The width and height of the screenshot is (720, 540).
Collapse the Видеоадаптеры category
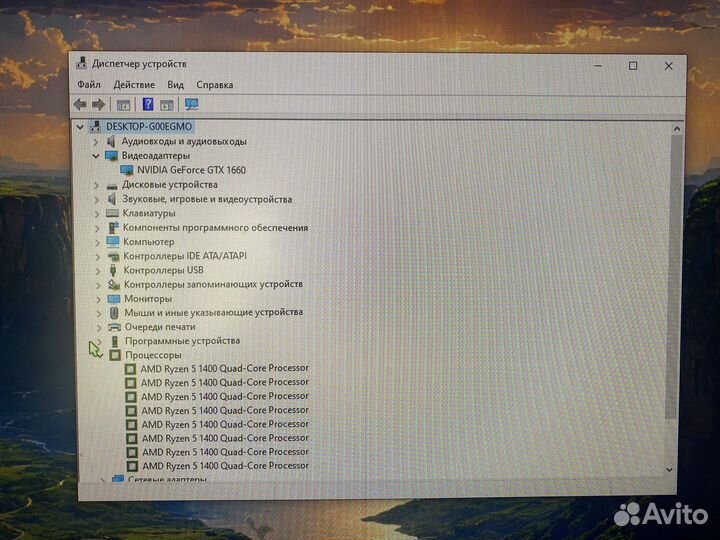point(96,156)
